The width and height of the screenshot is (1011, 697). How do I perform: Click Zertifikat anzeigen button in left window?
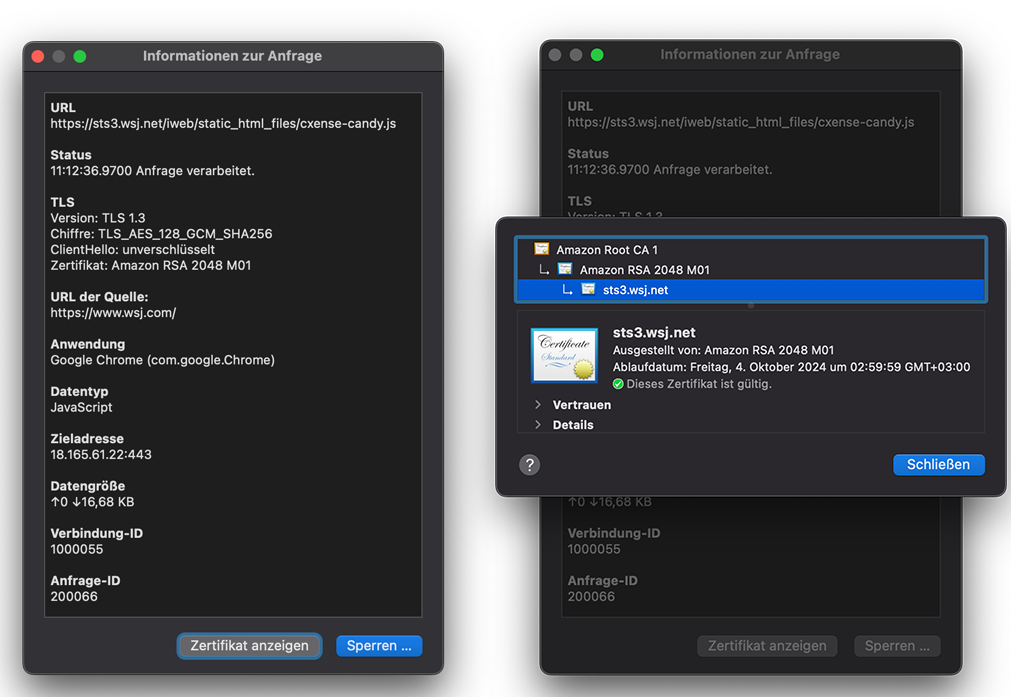coord(250,645)
